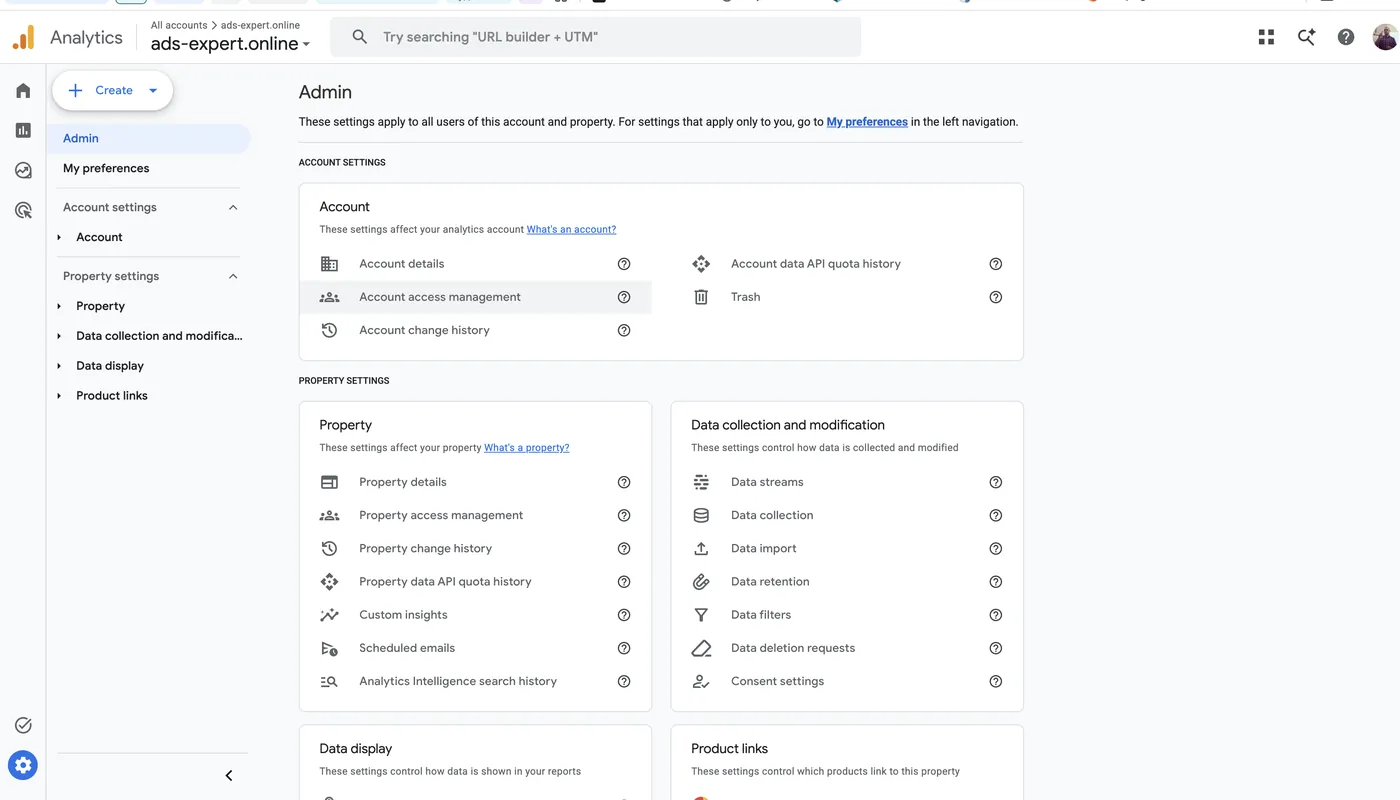
Task: Click the Admin gear icon
Action: tap(23, 766)
